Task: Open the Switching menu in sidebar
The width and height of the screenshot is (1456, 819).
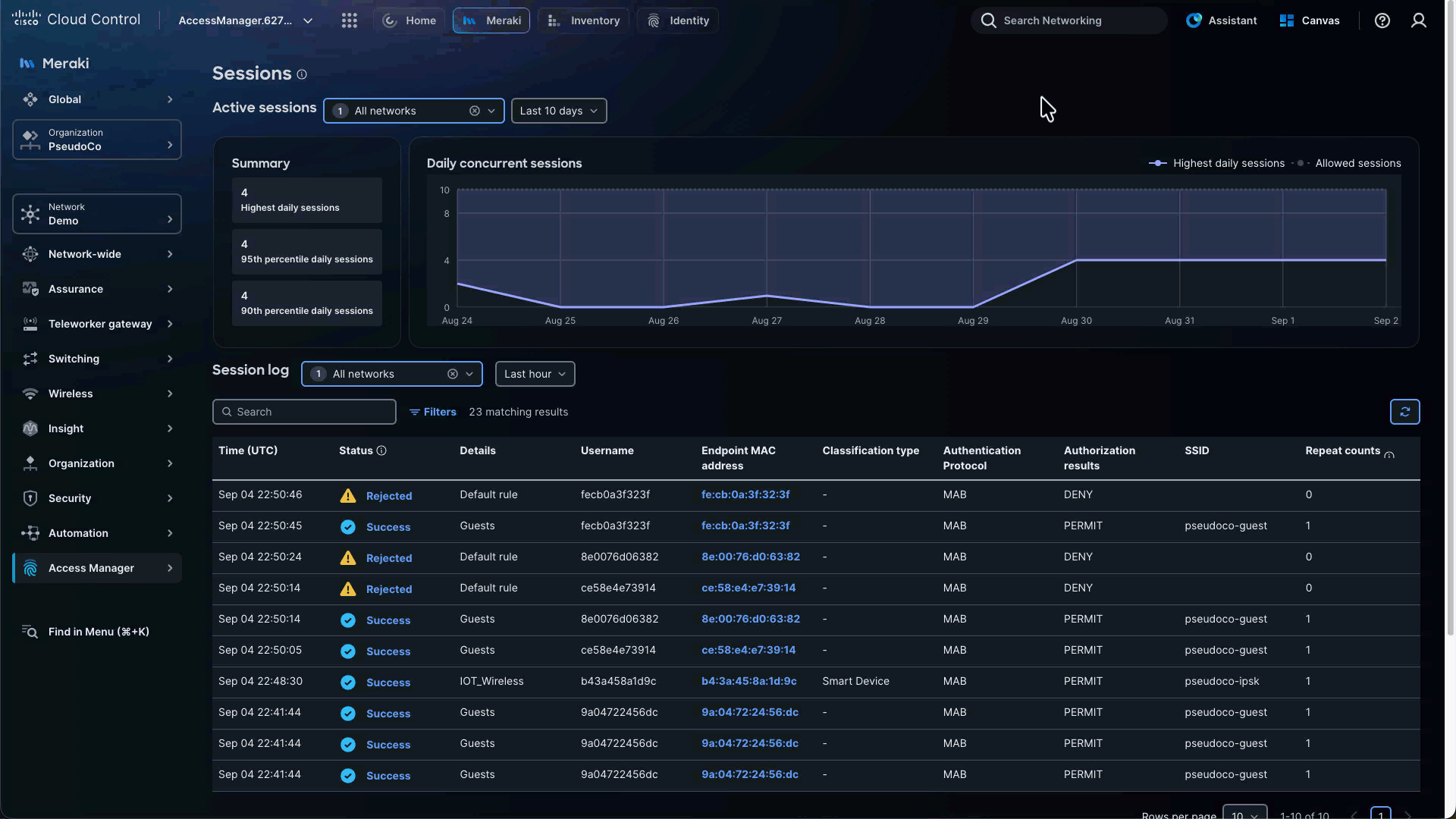Action: 97,359
